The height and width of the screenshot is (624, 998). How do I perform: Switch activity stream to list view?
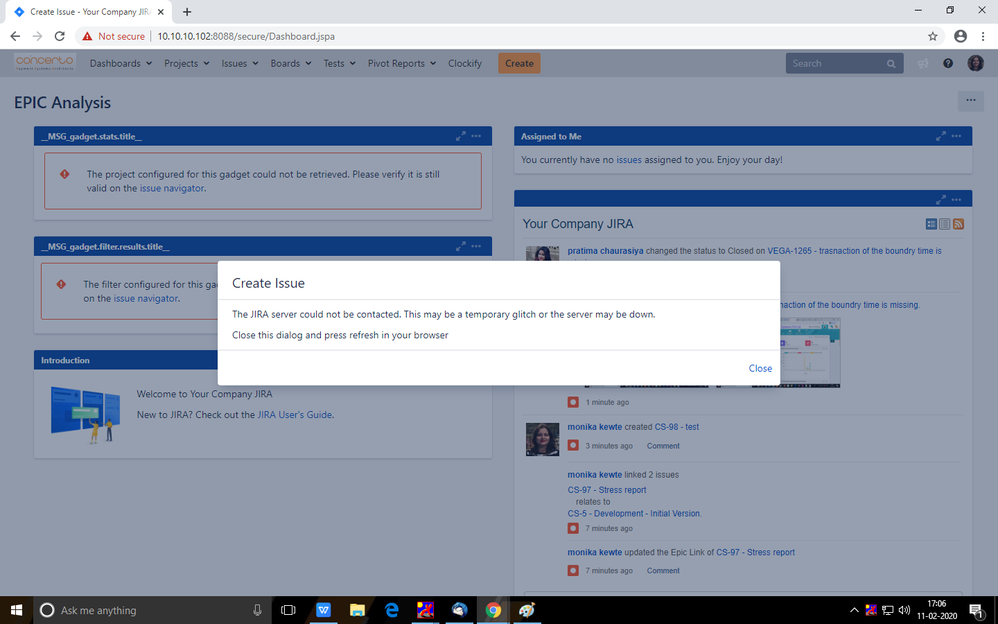[x=945, y=223]
